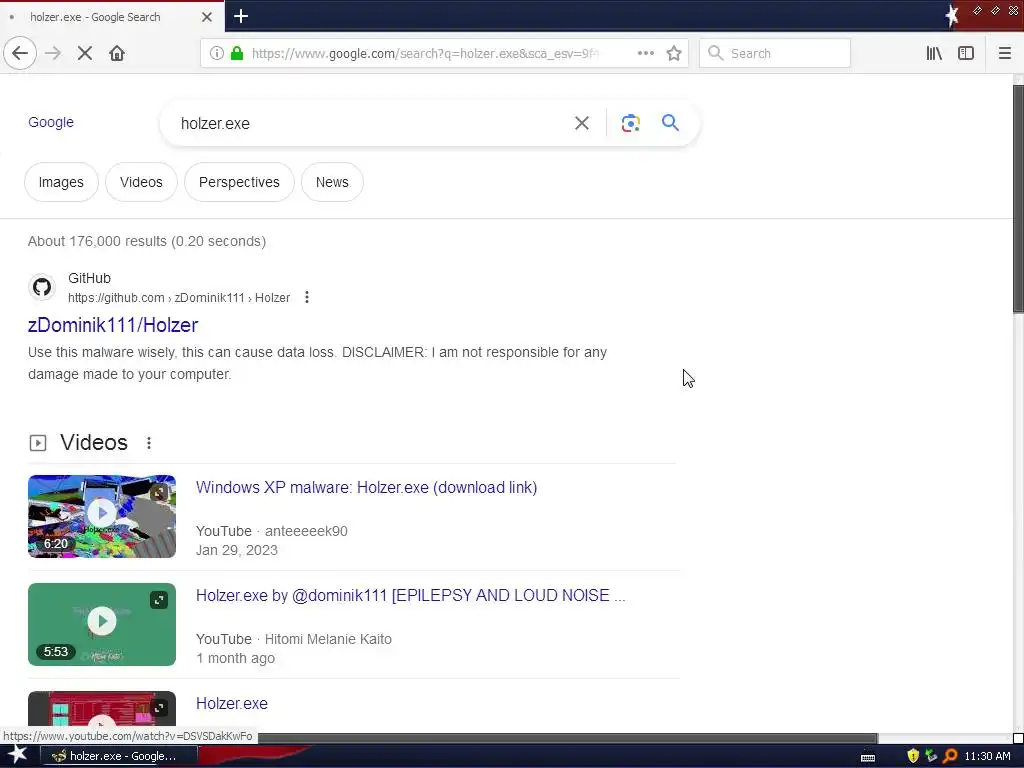Open the yellow shield security tray icon
The width and height of the screenshot is (1024, 768).
tap(913, 756)
